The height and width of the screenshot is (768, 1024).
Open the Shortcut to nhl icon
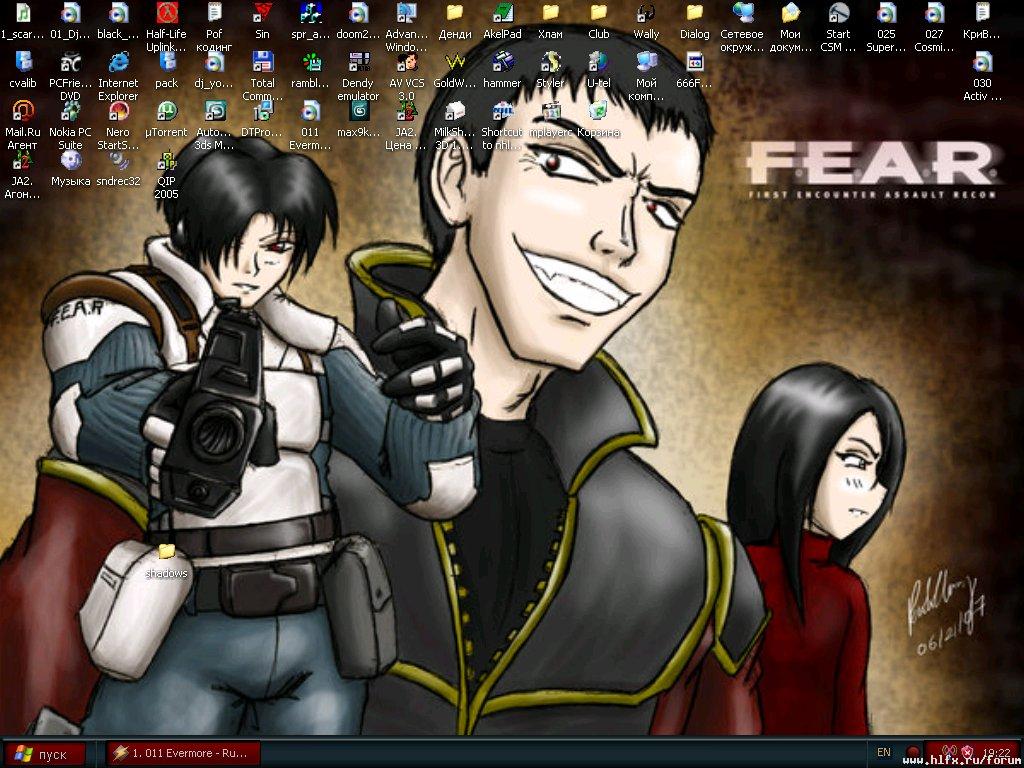[503, 110]
